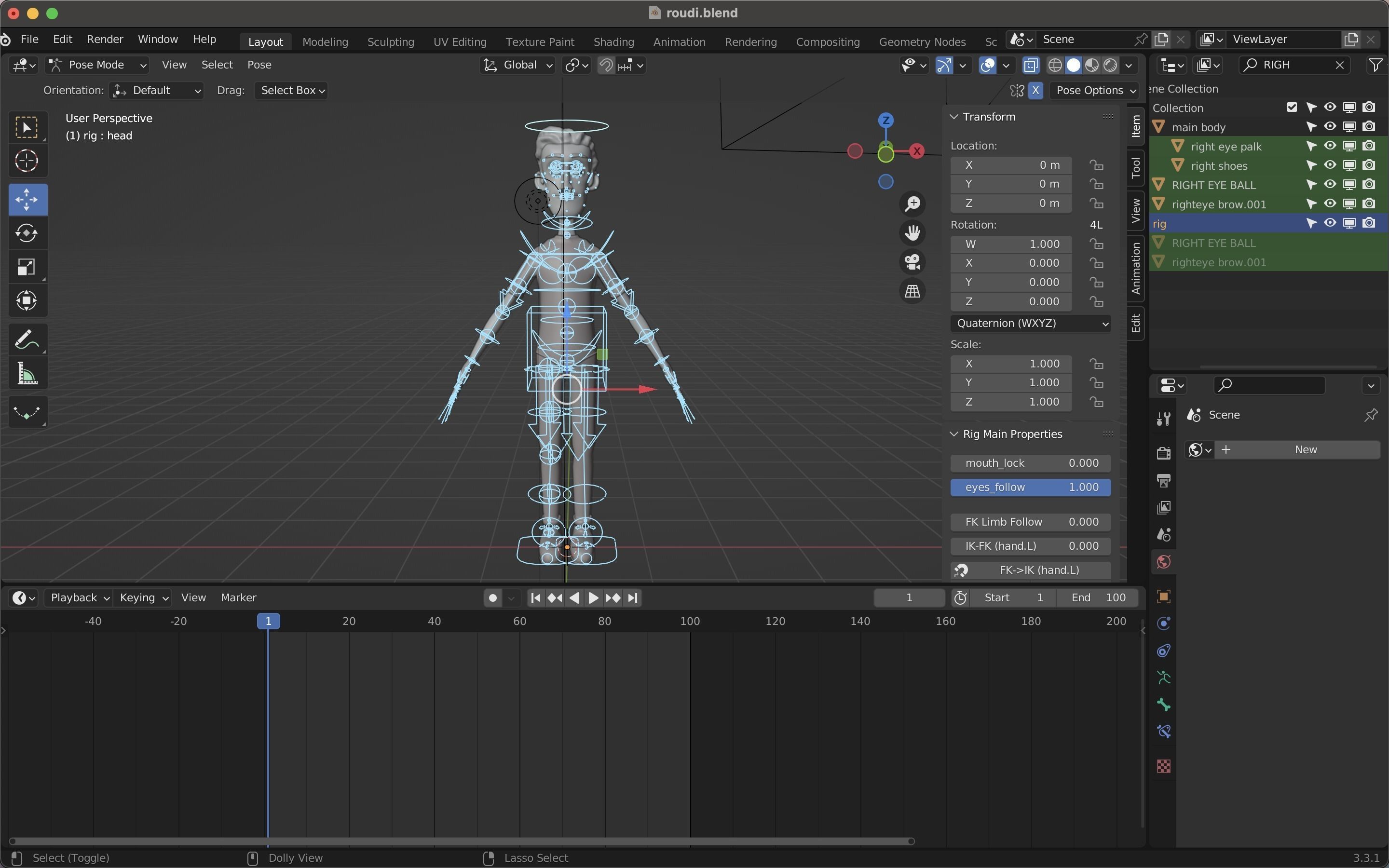
Task: Uncheck Collection exclude checkbox
Action: tap(1292, 108)
